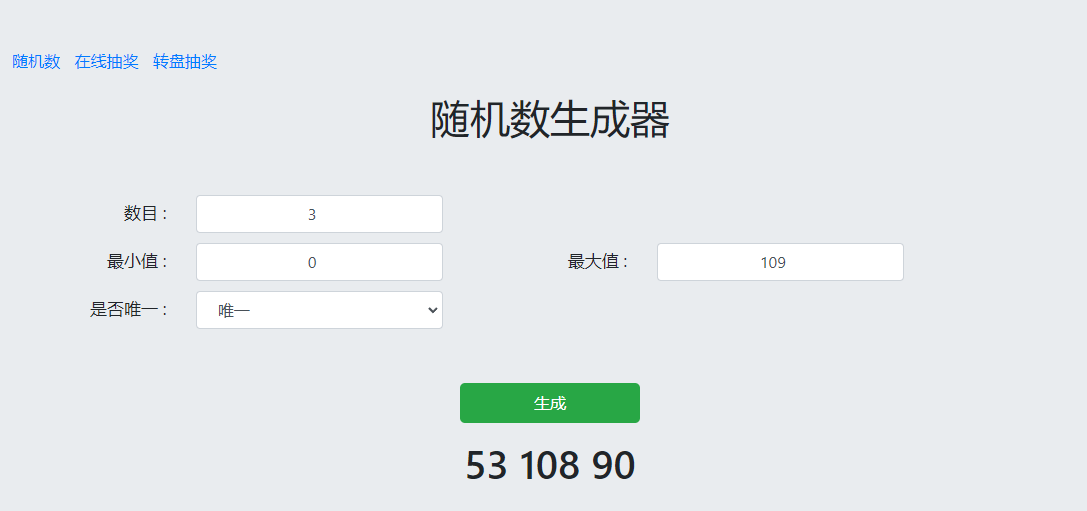Screen dimensions: 1087x511
Task: Click into the 最小值 input box
Action: [319, 262]
